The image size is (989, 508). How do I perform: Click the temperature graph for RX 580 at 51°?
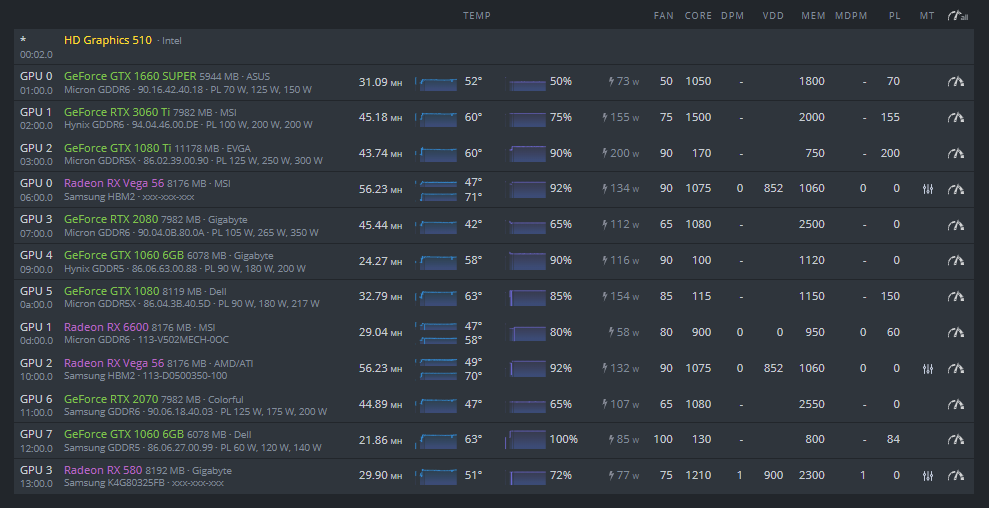pos(436,476)
